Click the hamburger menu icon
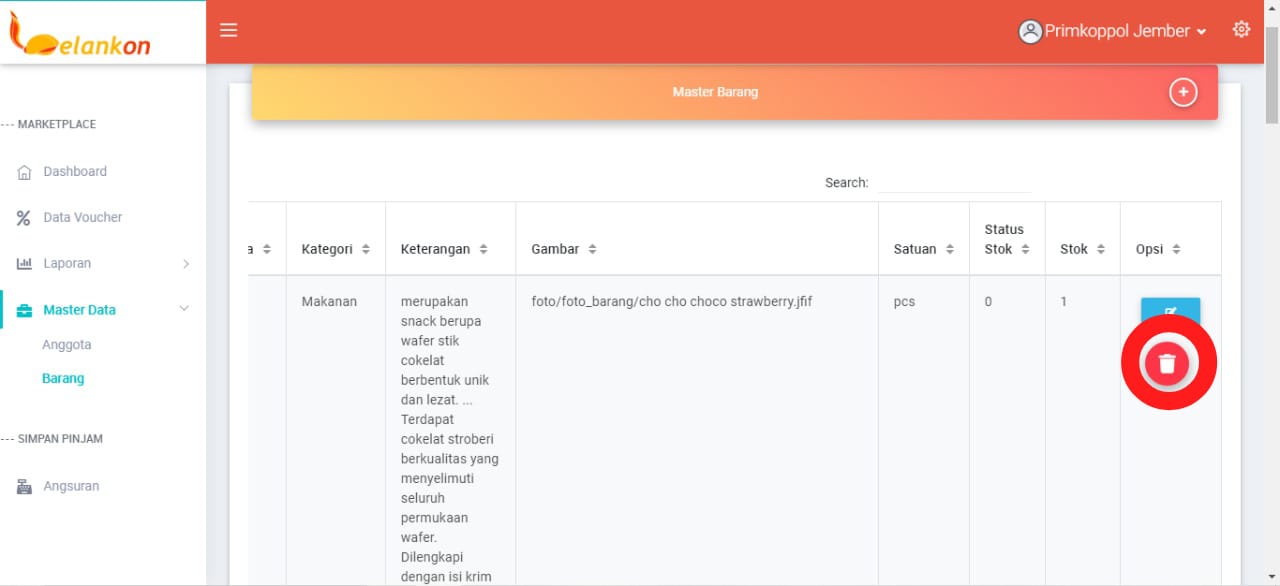 [229, 30]
